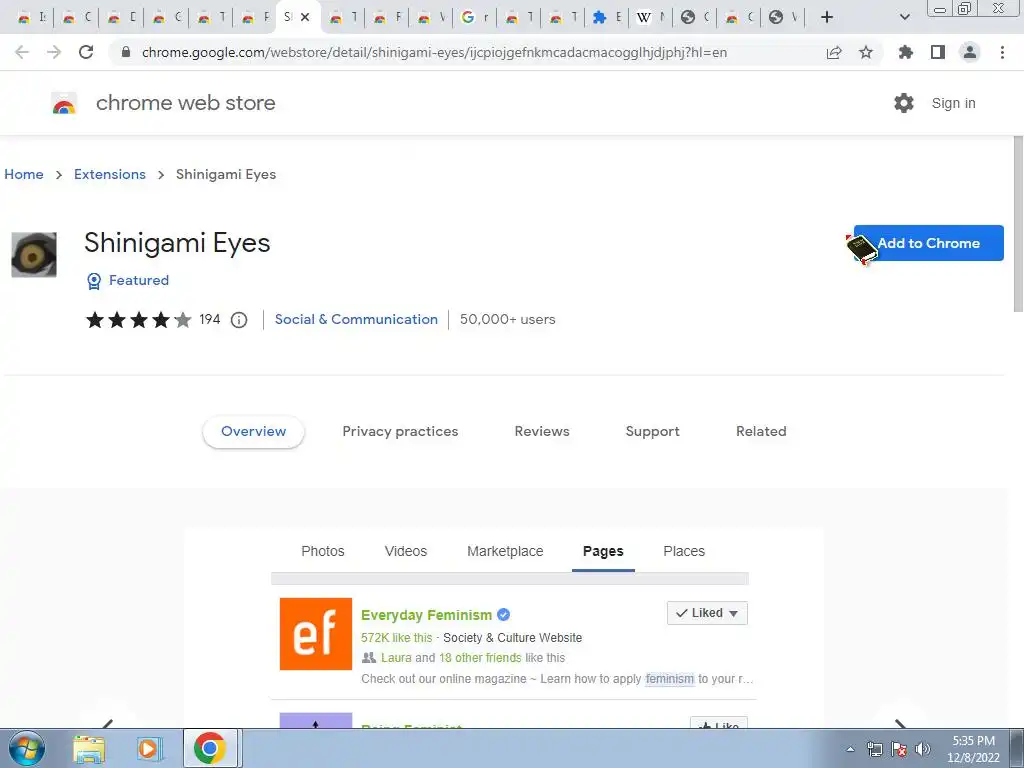Click the network tray icon
The width and height of the screenshot is (1024, 768).
point(874,749)
